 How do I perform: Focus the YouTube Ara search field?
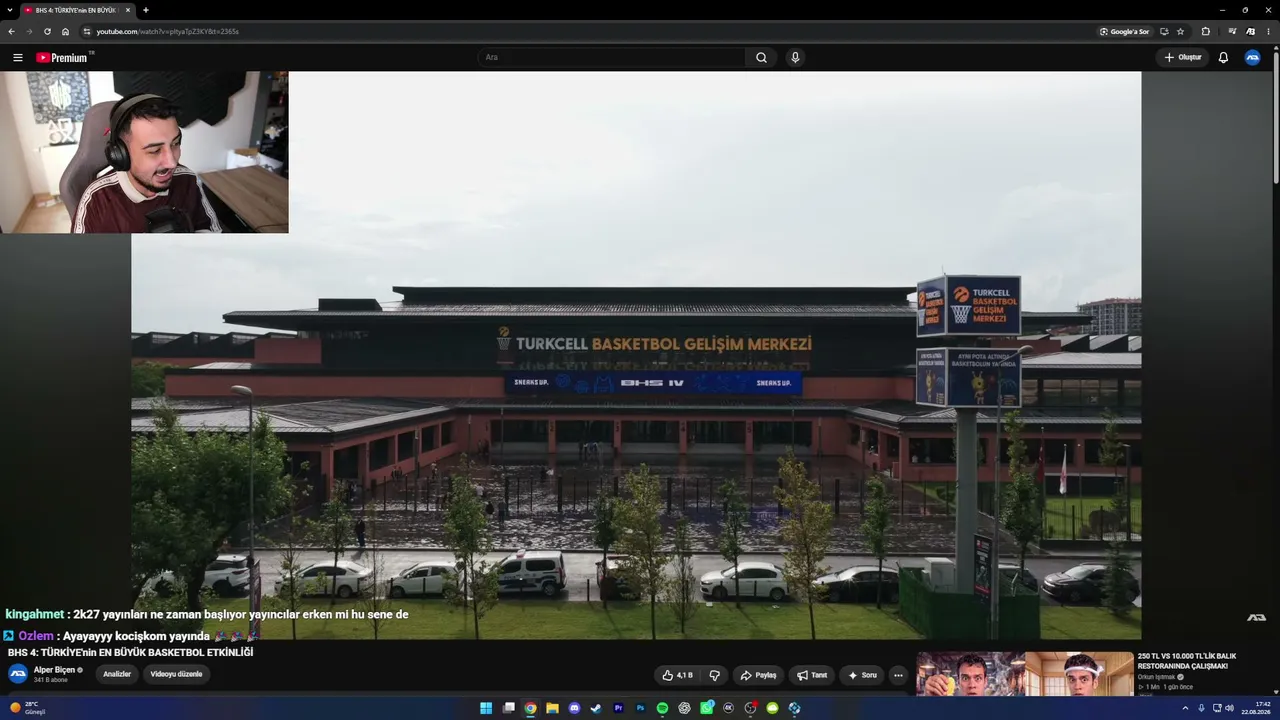coord(612,57)
